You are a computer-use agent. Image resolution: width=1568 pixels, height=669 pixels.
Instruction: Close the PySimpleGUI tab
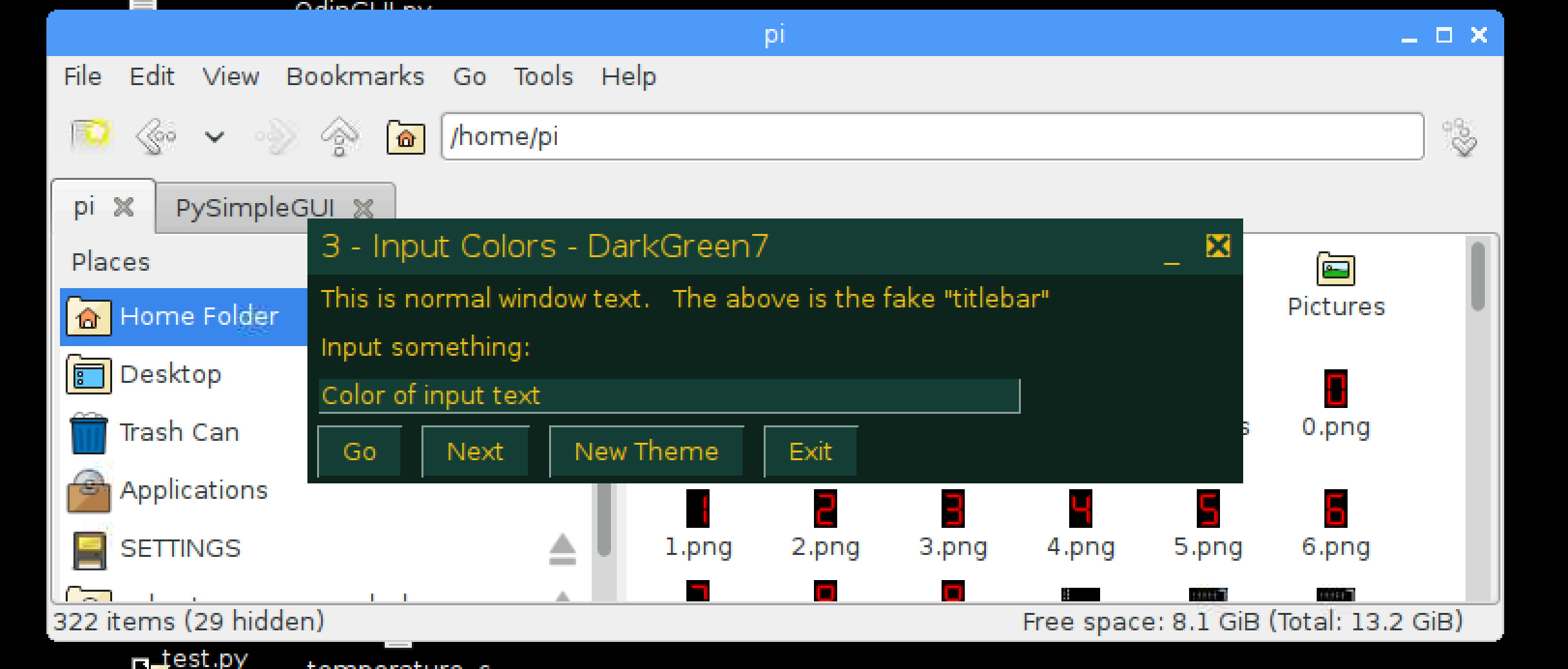[363, 208]
